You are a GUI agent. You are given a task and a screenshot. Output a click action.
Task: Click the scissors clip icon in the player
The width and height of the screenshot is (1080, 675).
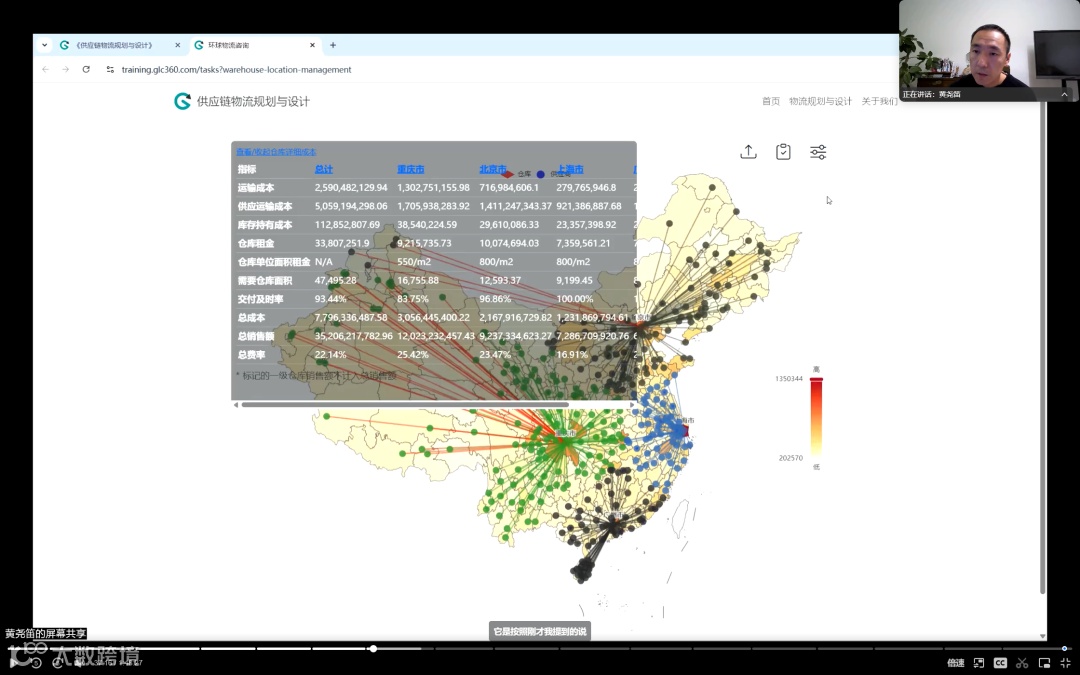point(1022,663)
